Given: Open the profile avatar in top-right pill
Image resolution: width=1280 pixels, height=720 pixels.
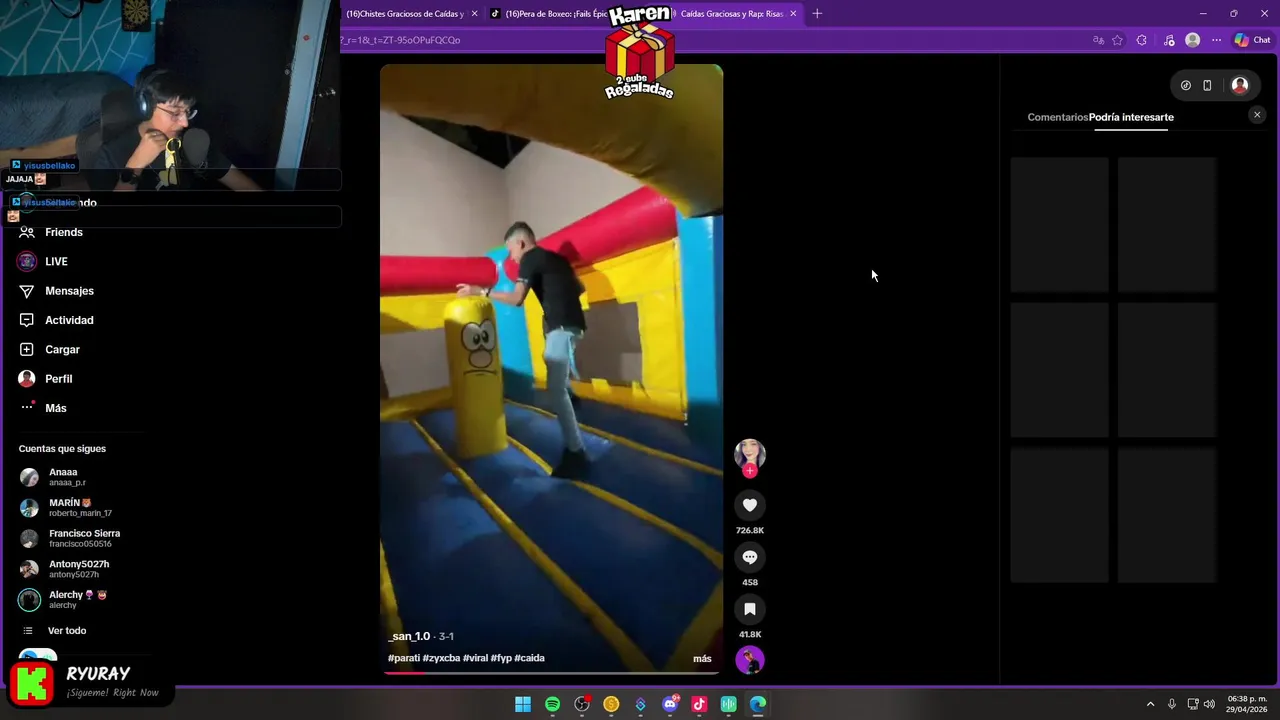Looking at the screenshot, I should 1240,85.
